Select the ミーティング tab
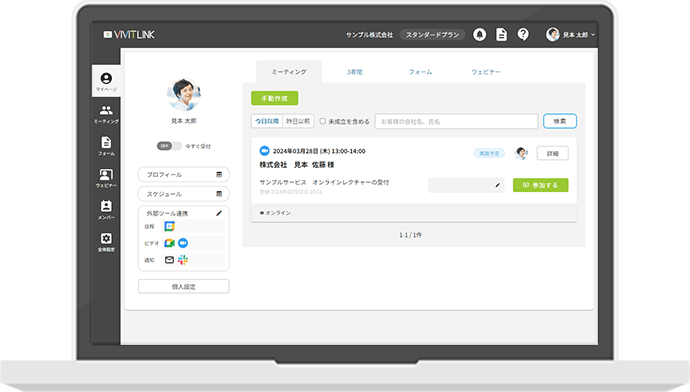The height and width of the screenshot is (392, 690). pyautogui.click(x=289, y=72)
